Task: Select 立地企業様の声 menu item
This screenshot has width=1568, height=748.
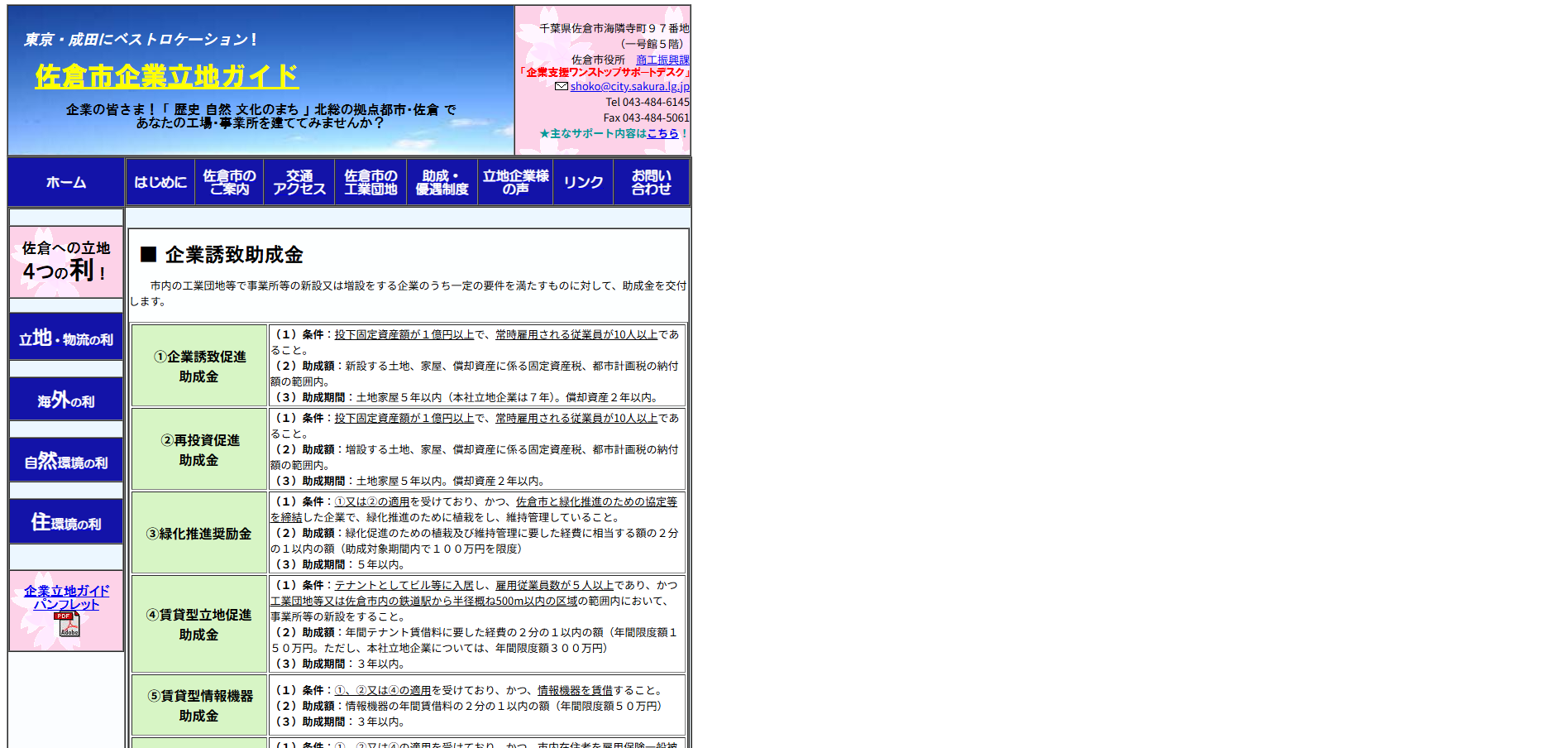Action: [x=516, y=182]
